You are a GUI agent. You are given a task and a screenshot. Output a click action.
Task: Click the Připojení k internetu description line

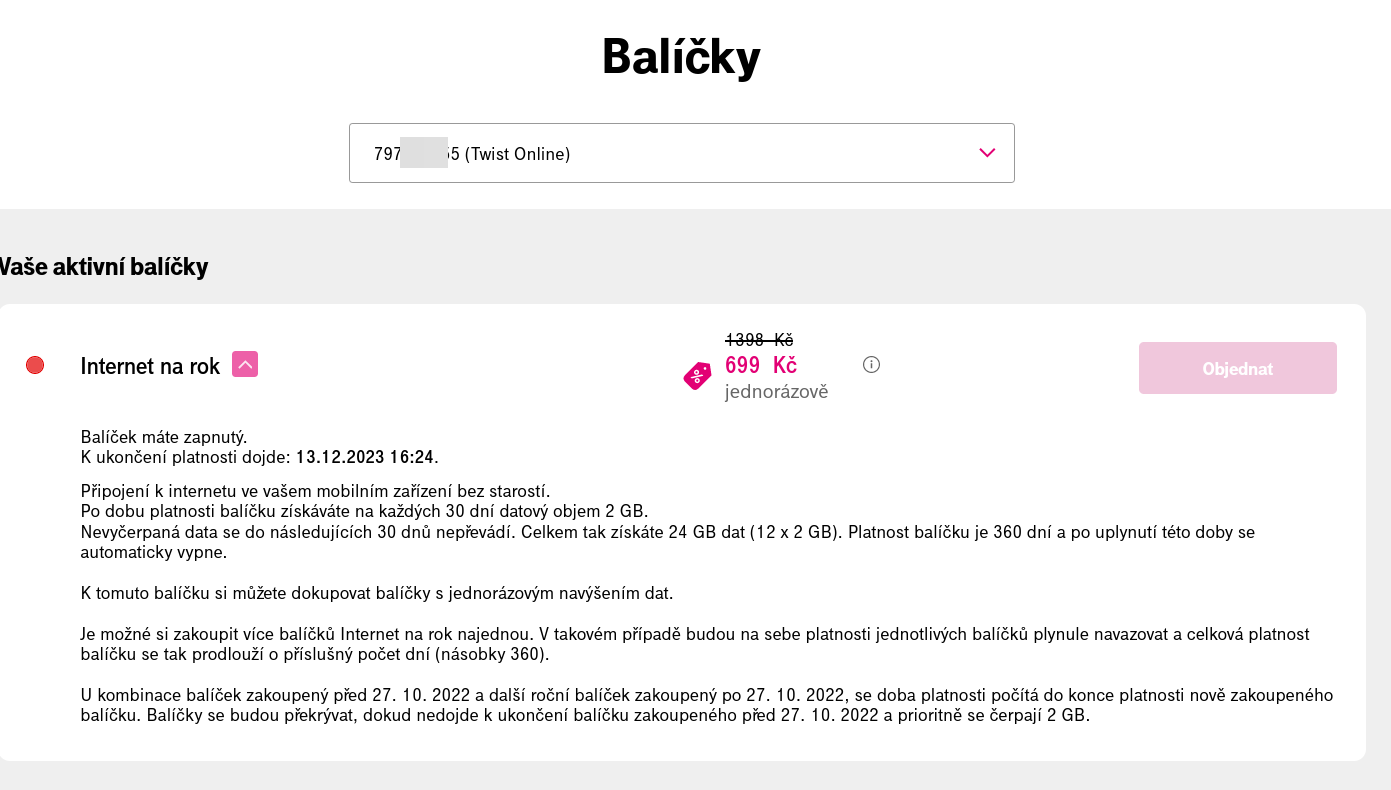pos(315,491)
